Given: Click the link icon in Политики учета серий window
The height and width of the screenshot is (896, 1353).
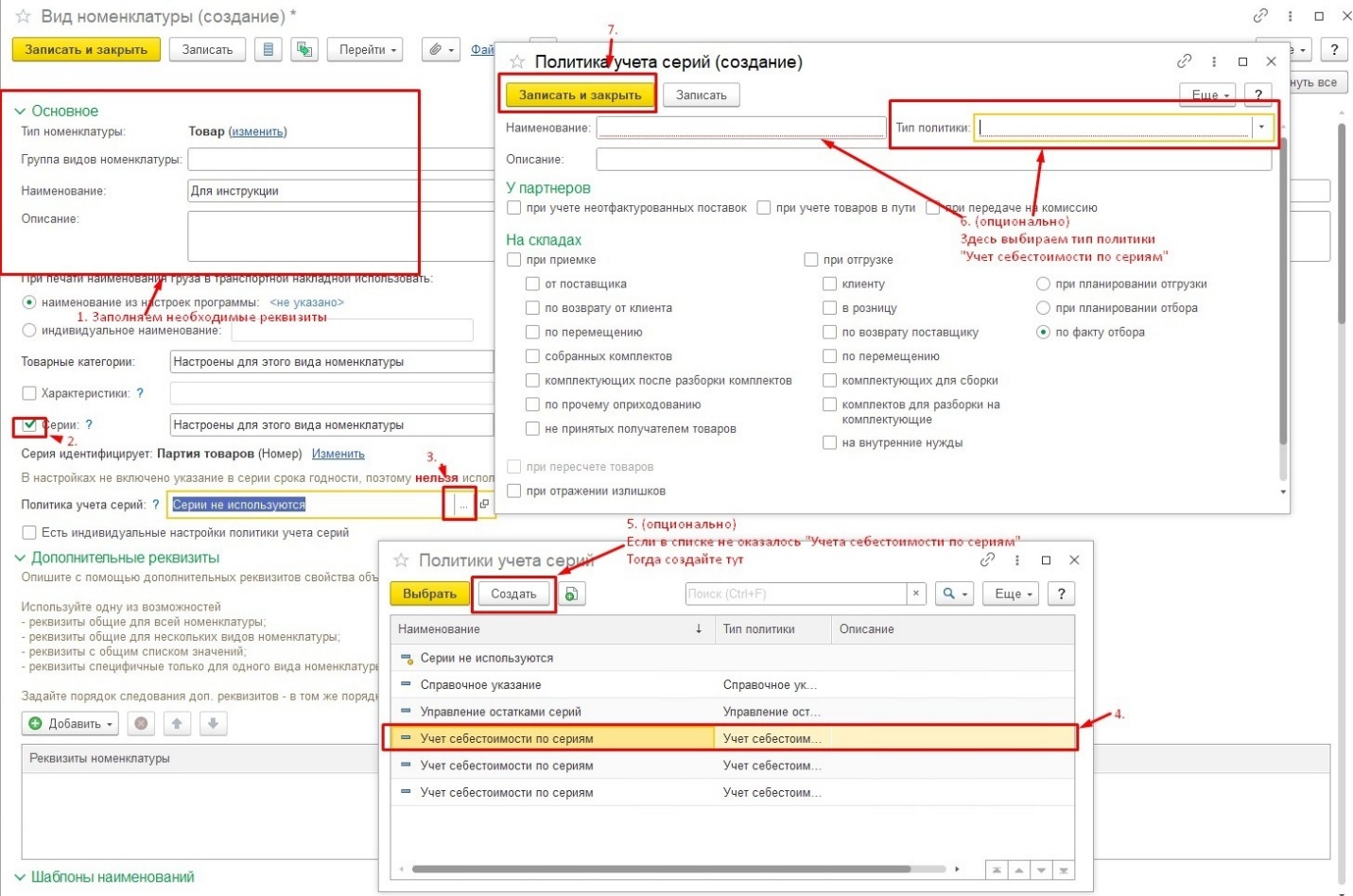Looking at the screenshot, I should [988, 560].
